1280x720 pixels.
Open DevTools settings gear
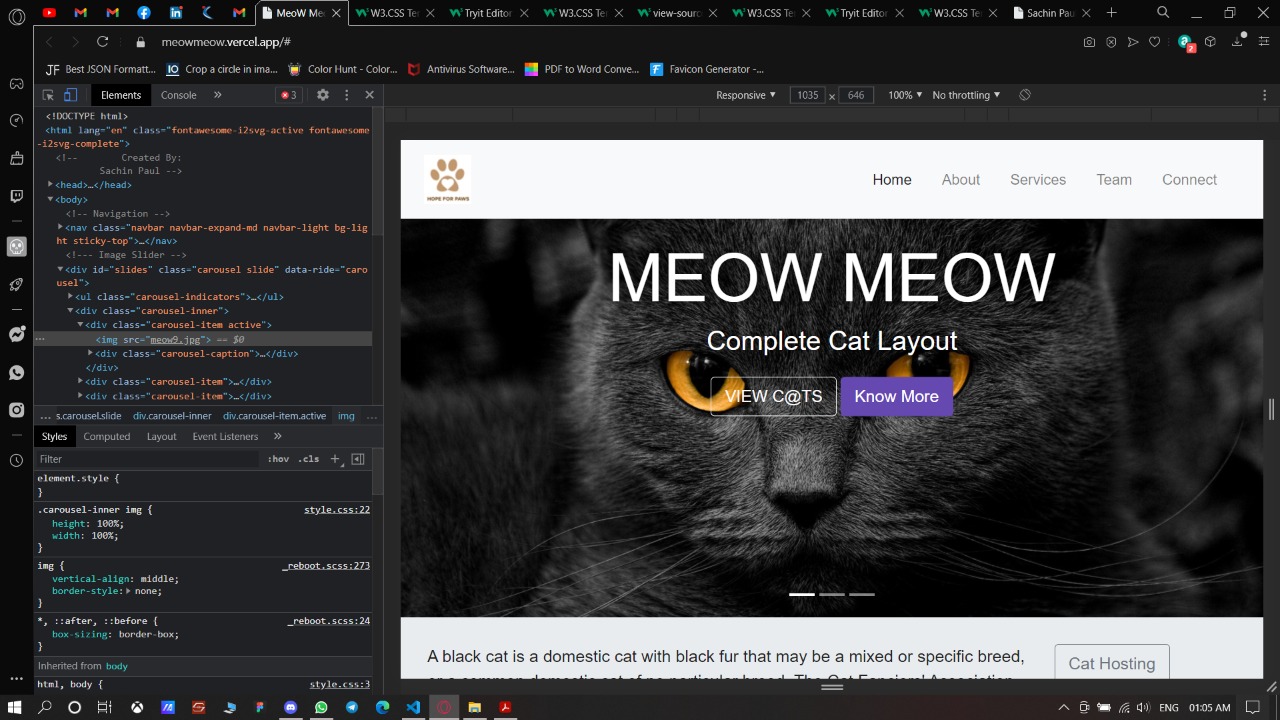(x=323, y=95)
